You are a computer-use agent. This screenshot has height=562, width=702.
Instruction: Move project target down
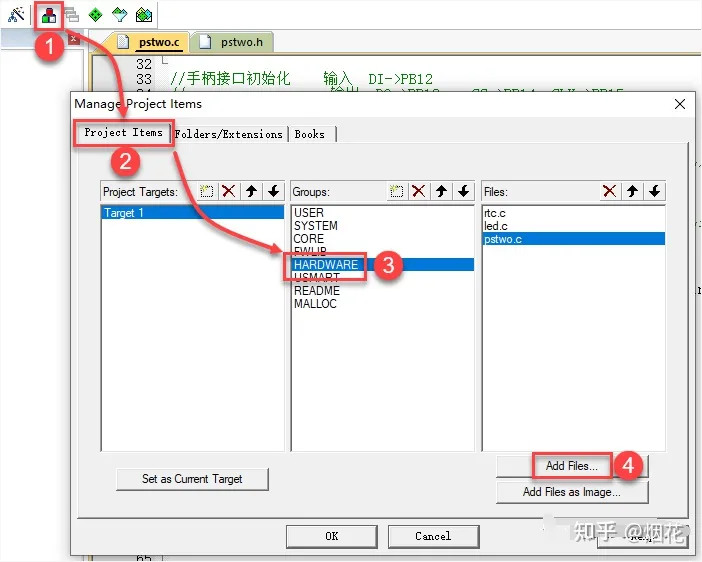274,192
